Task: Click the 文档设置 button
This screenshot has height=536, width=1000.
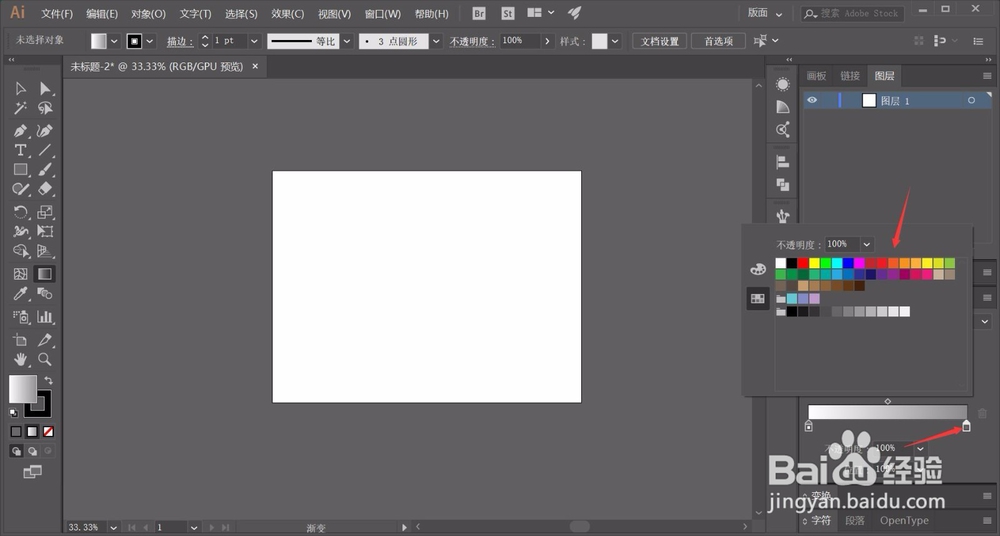Action: coord(659,41)
